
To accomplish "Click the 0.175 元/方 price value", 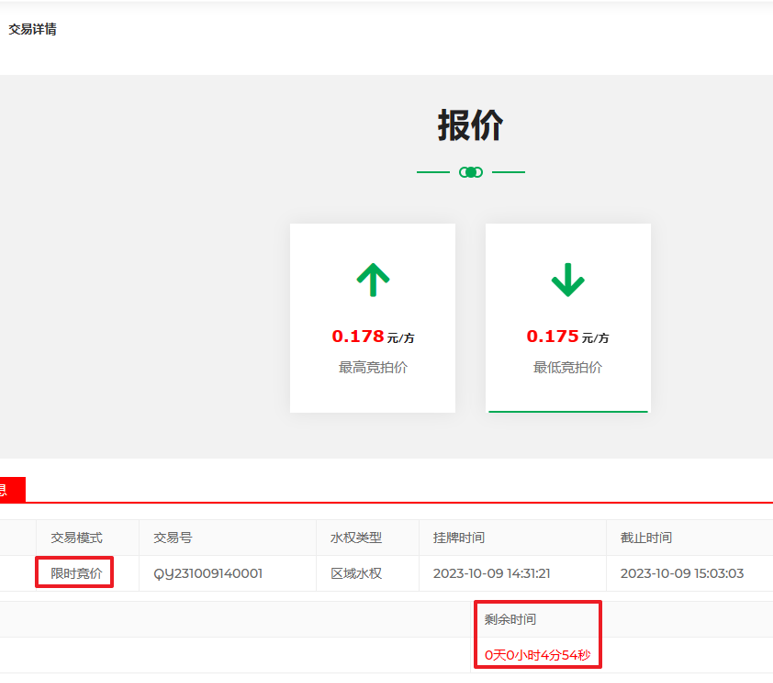I will click(x=567, y=337).
